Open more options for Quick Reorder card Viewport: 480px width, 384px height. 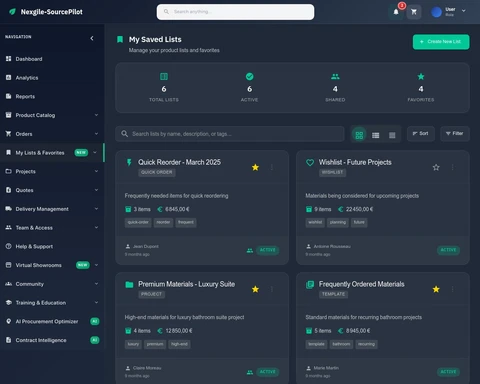(272, 167)
